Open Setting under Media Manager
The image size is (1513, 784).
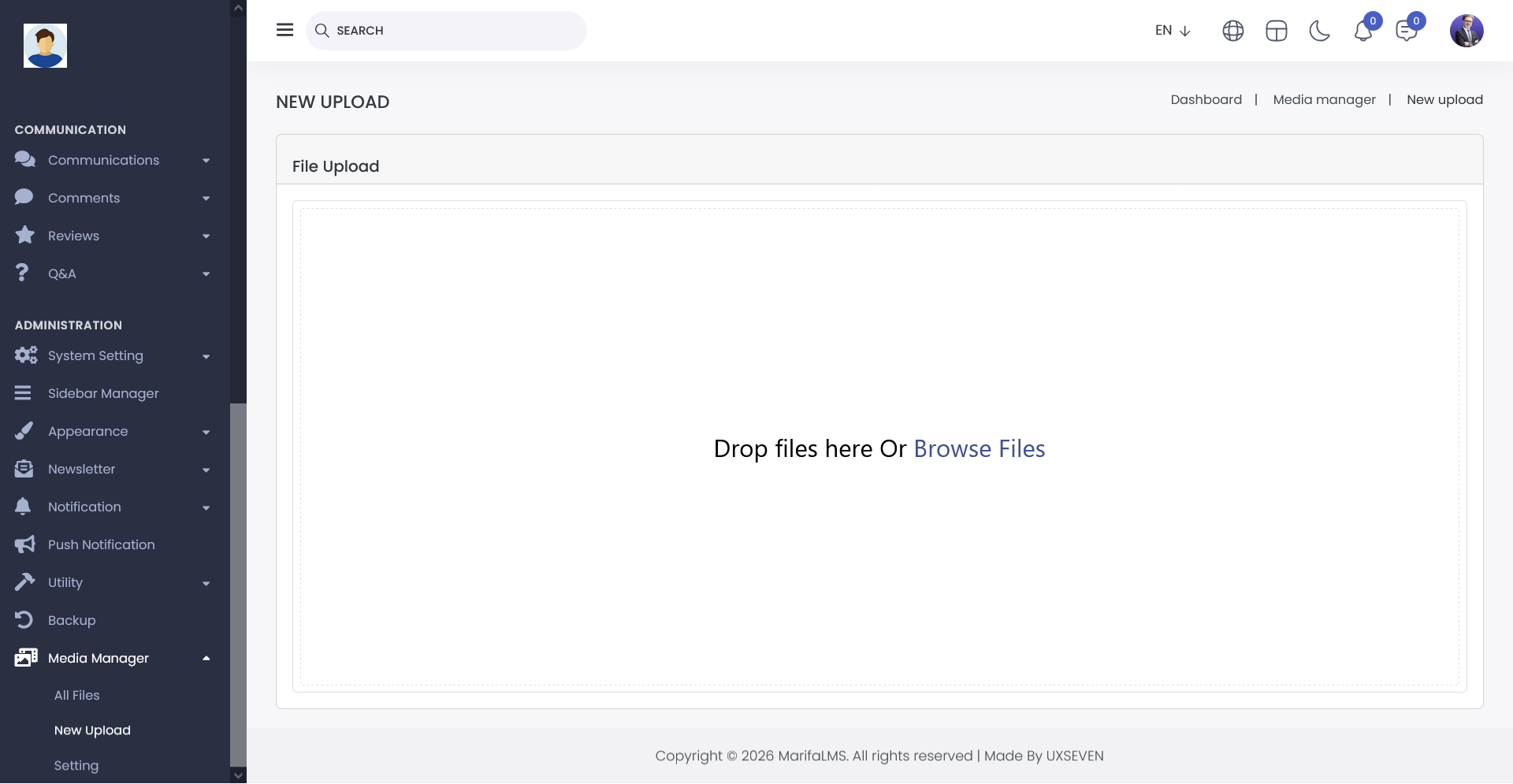(x=76, y=765)
